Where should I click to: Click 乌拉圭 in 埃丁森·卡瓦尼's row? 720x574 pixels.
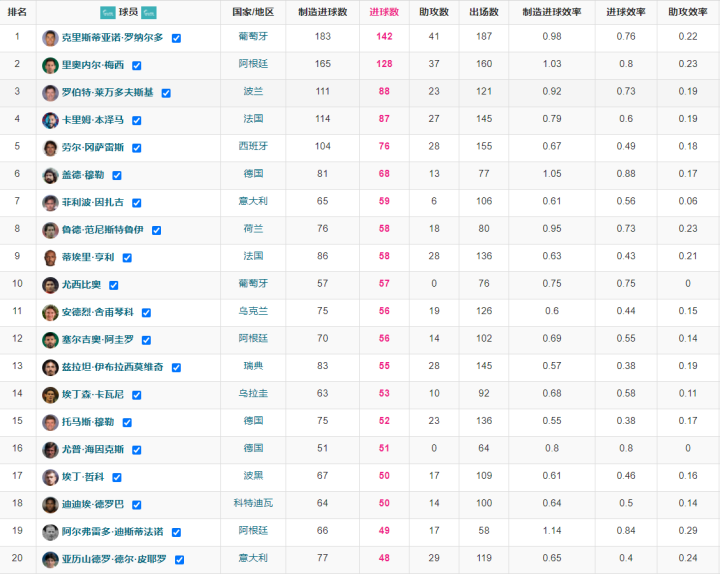point(252,394)
